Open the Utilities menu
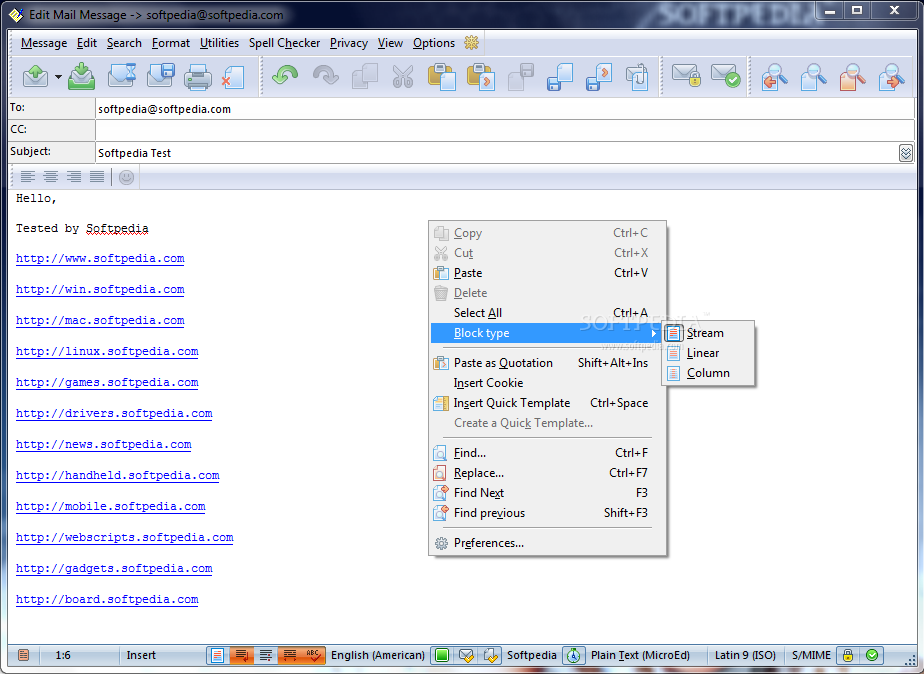This screenshot has width=924, height=674. click(219, 43)
